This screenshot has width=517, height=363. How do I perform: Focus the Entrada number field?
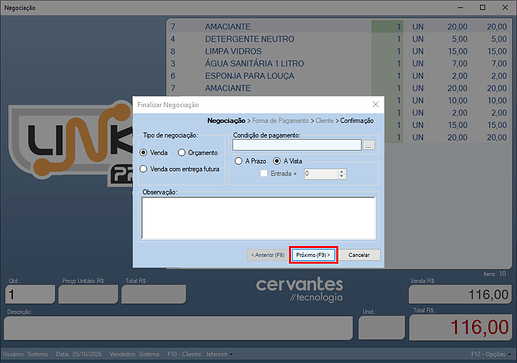click(x=322, y=174)
